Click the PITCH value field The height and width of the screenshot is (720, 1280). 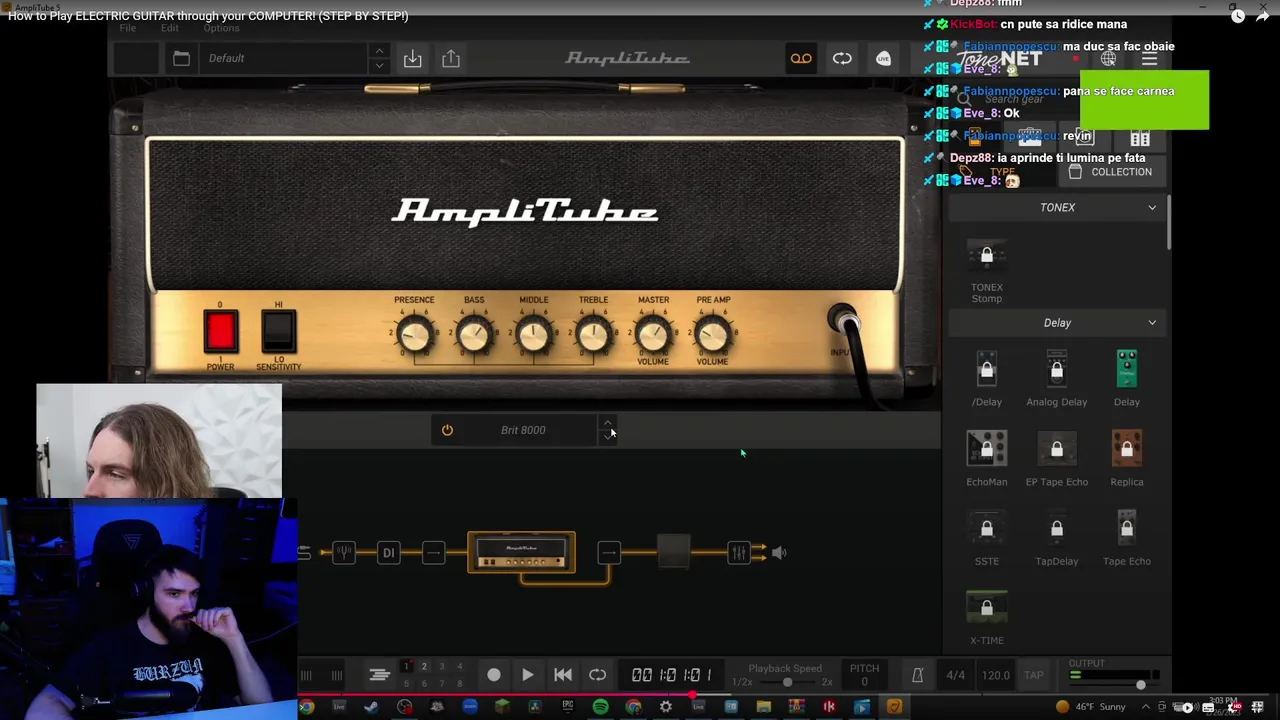[x=864, y=682]
